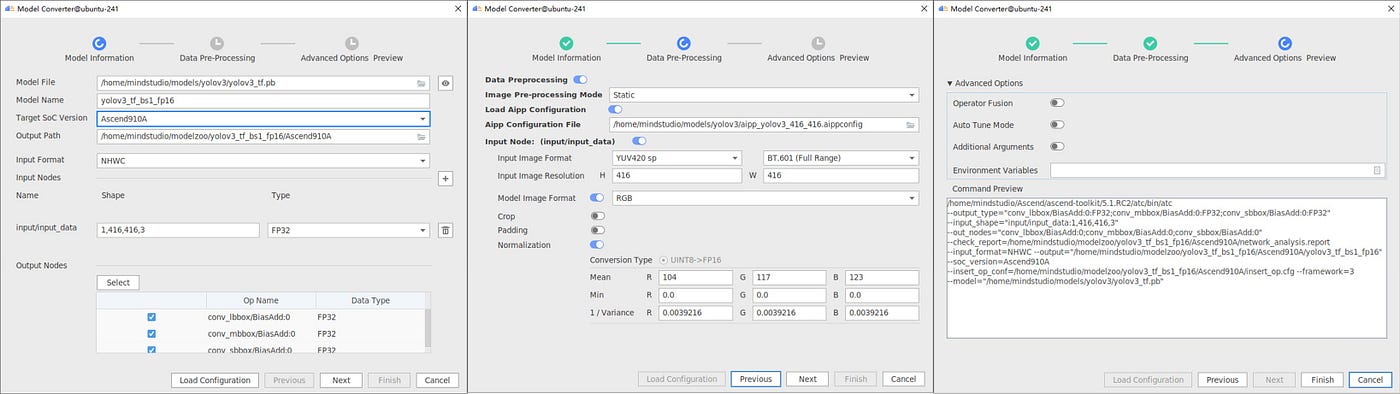
Task: Click Previous in the Data Pre-Processing window
Action: pos(756,379)
